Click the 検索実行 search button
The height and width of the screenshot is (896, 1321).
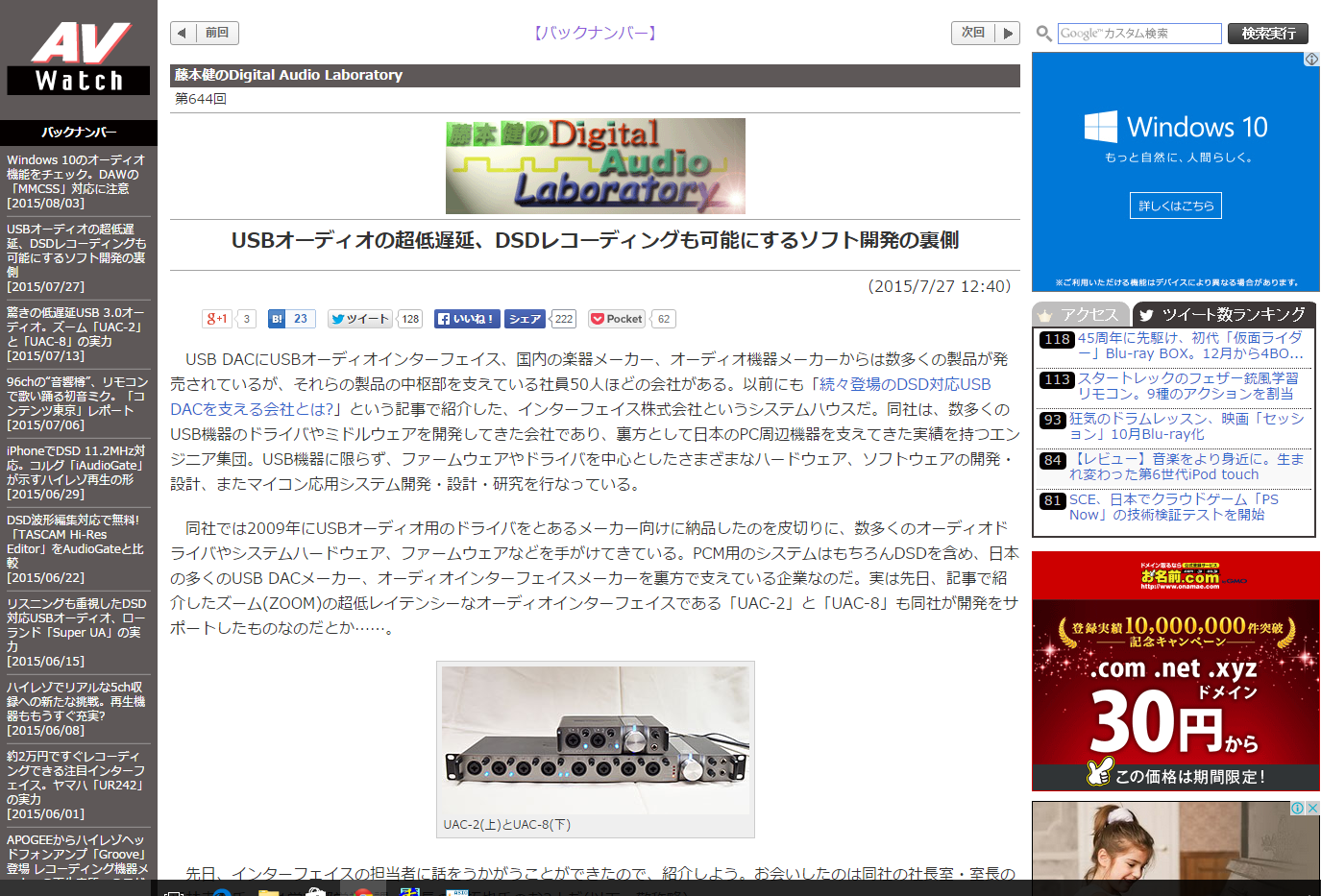click(1268, 34)
